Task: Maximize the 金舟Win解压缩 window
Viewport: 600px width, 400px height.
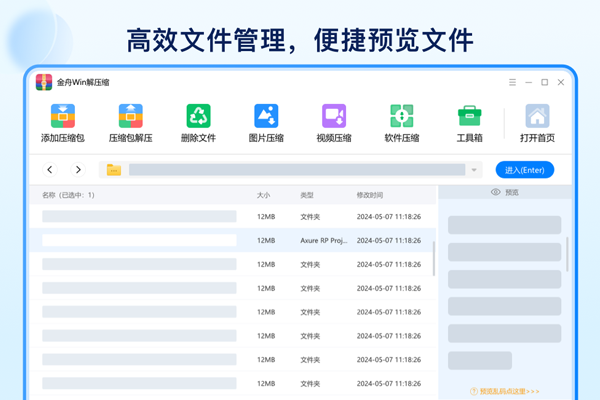Action: pyautogui.click(x=545, y=82)
